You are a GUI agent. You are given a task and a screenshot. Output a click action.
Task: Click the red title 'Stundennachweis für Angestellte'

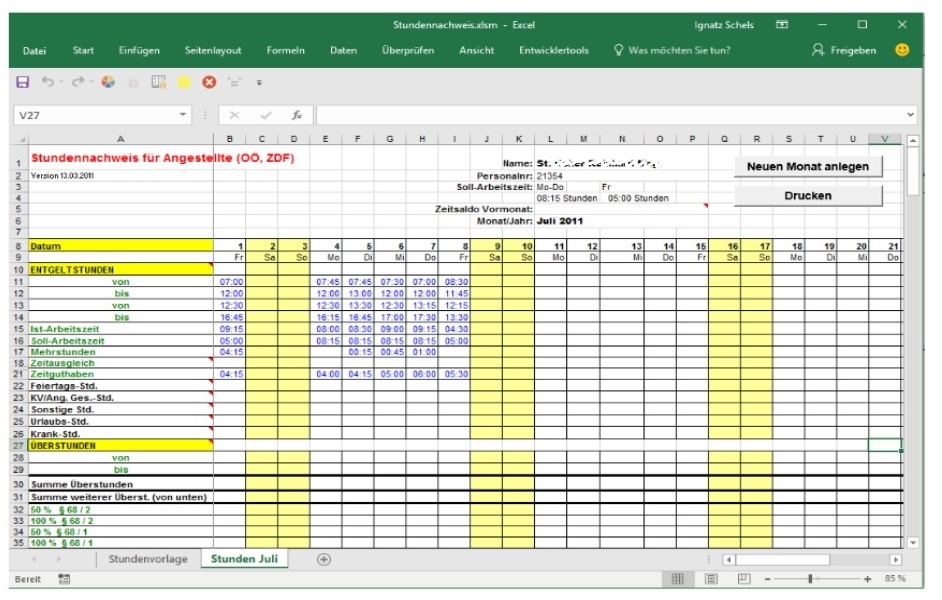(132, 158)
